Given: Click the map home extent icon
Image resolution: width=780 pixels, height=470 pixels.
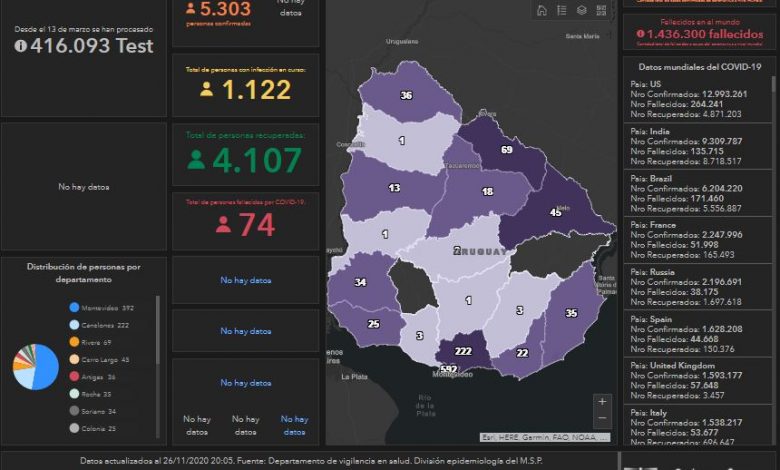Looking at the screenshot, I should click(542, 11).
